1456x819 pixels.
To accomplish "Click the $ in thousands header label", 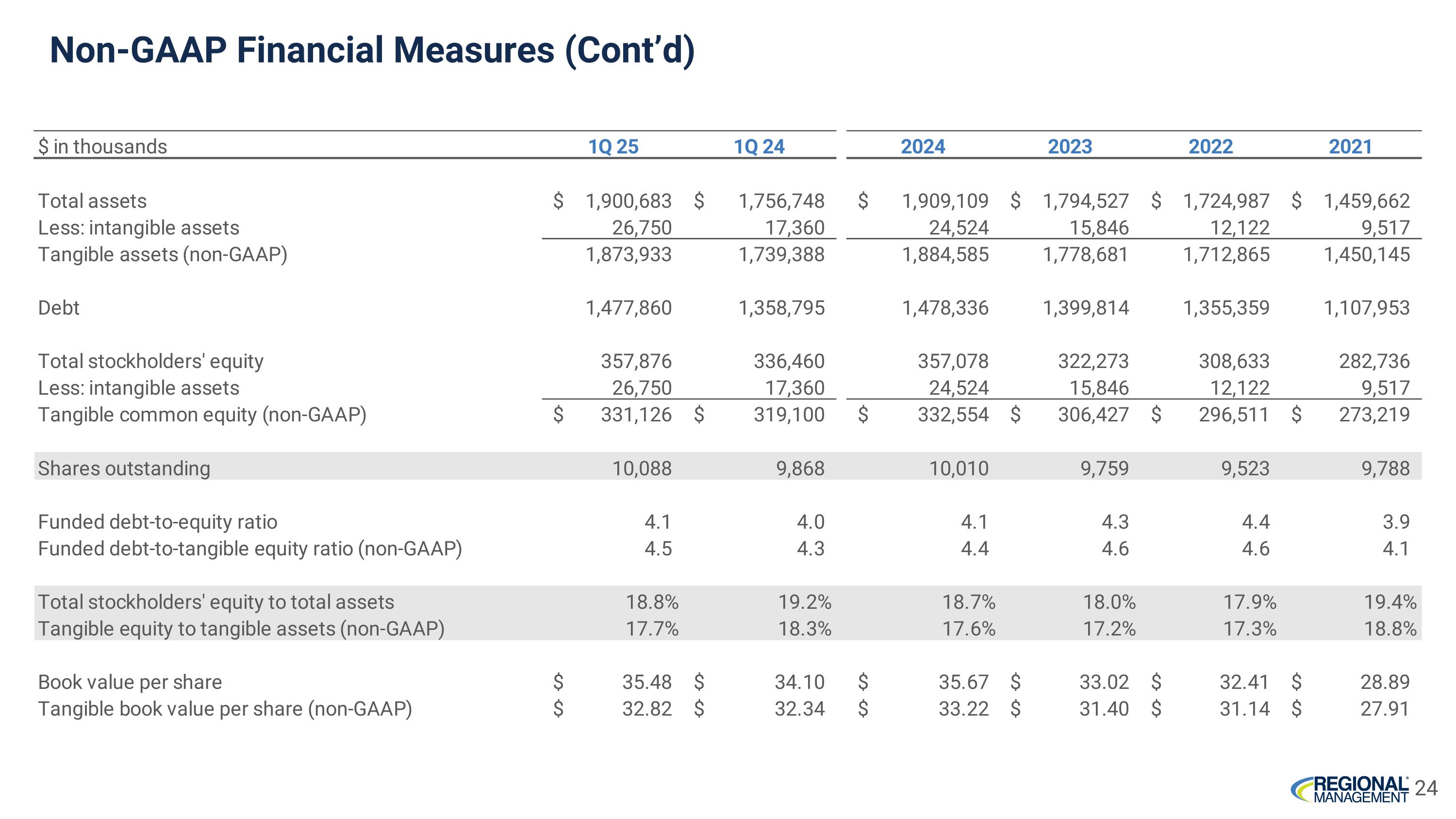I will point(102,147).
